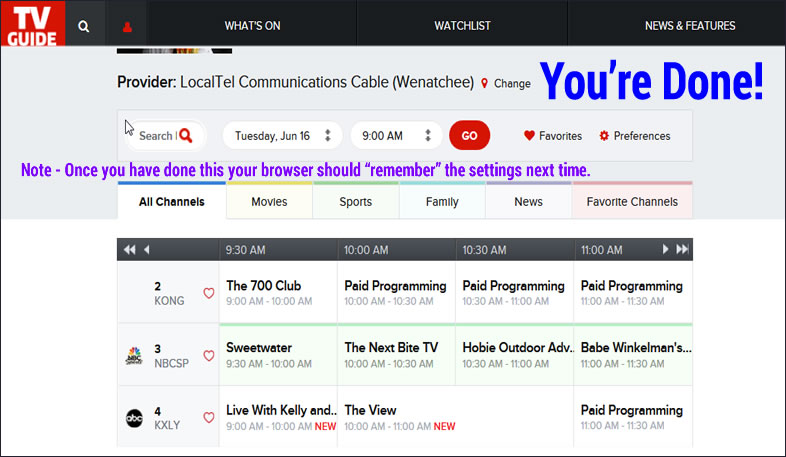This screenshot has width=786, height=457.
Task: Click the 11:00 AM time header
Action: point(601,250)
